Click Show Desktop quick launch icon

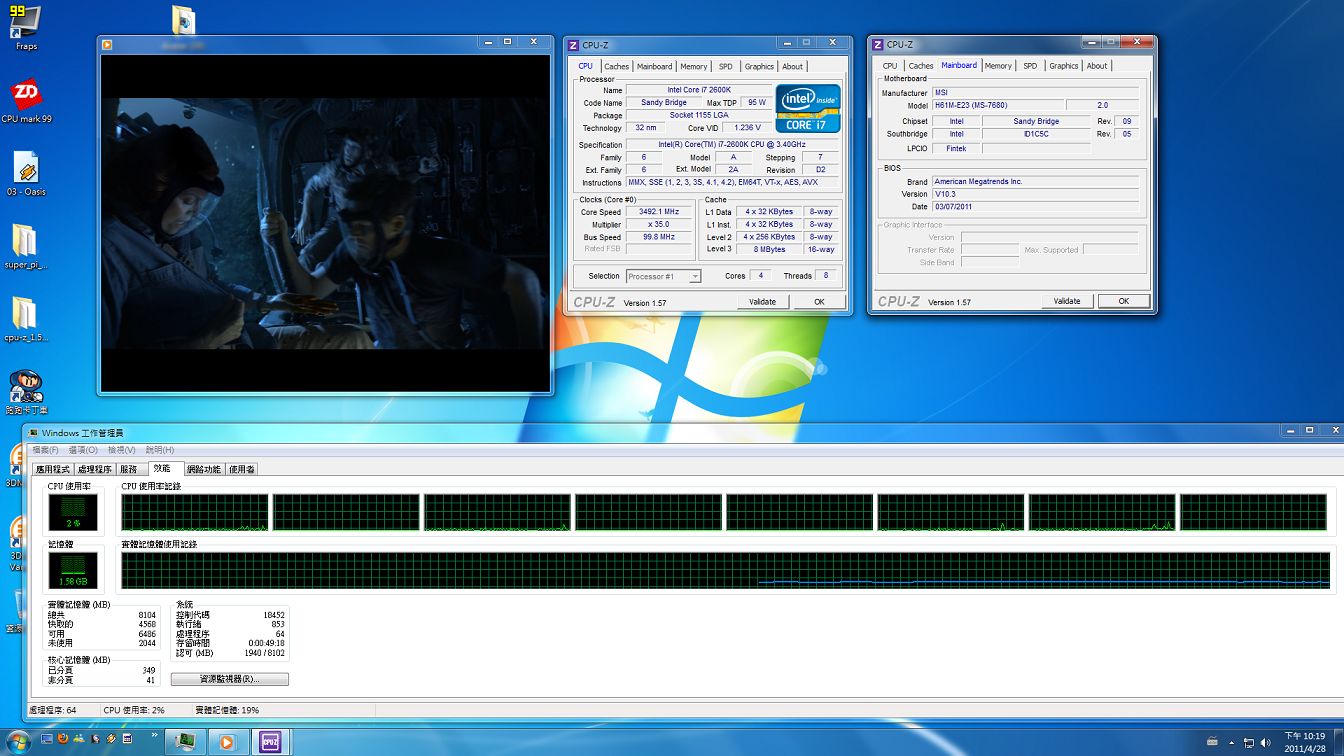pos(47,739)
